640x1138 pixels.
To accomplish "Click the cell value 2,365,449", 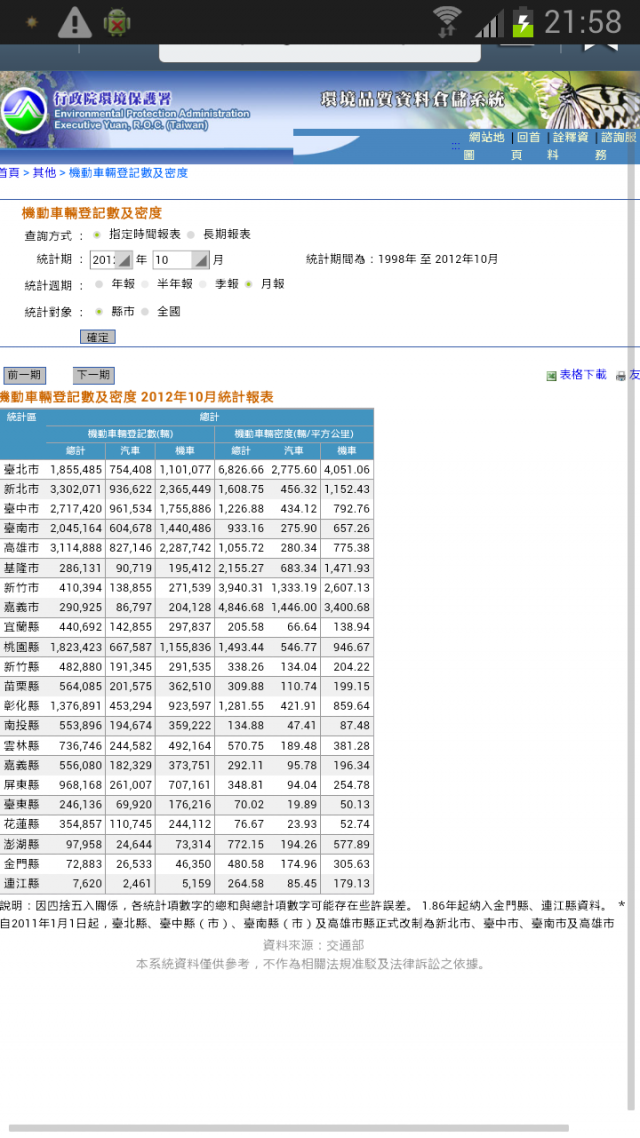I will coord(185,490).
